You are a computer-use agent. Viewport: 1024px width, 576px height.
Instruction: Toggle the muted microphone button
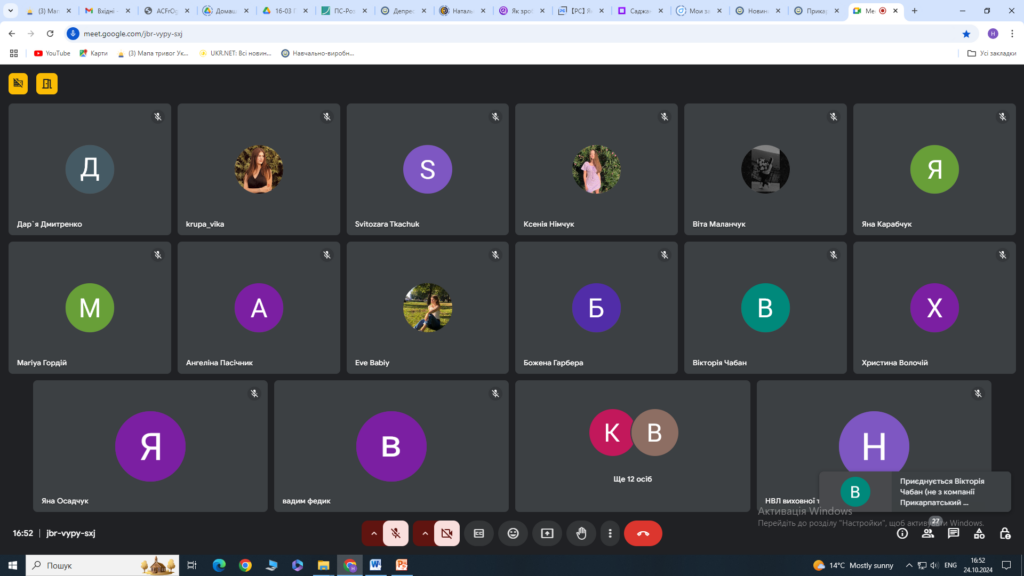pos(395,534)
